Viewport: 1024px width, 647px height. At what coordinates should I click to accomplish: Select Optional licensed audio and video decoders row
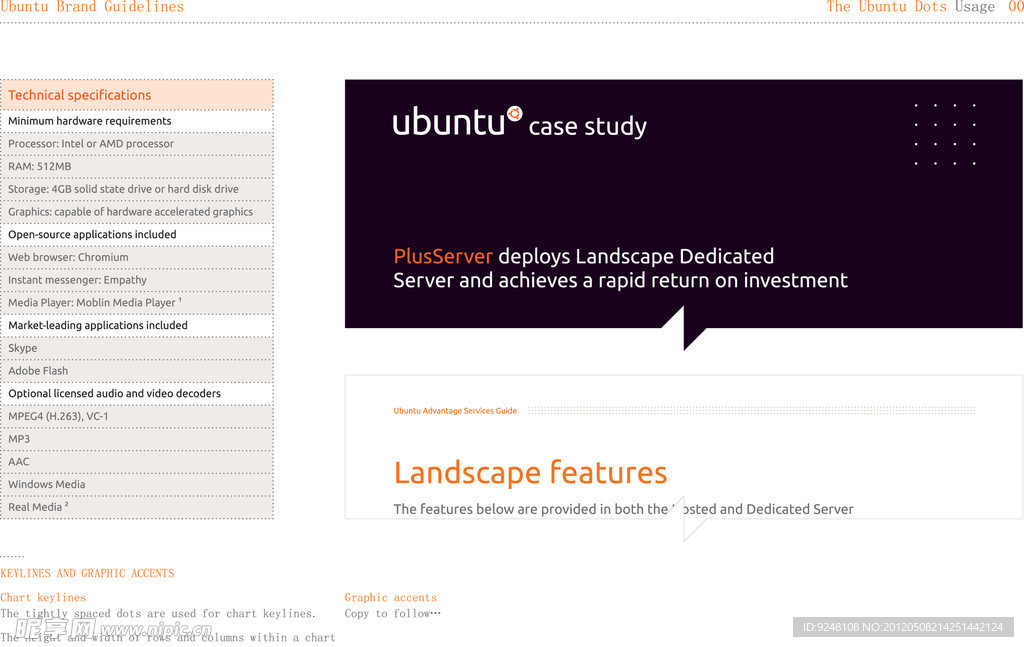coord(137,394)
